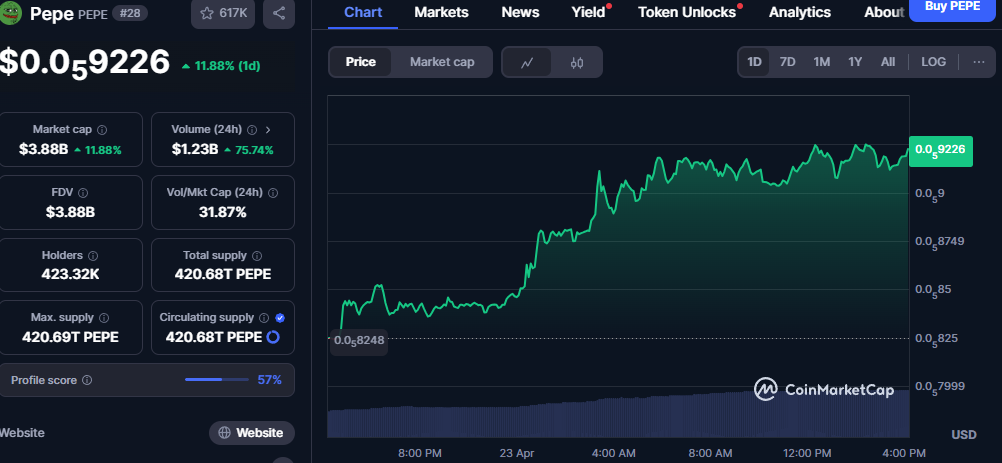Click the $3.88B Market cap value

43,150
